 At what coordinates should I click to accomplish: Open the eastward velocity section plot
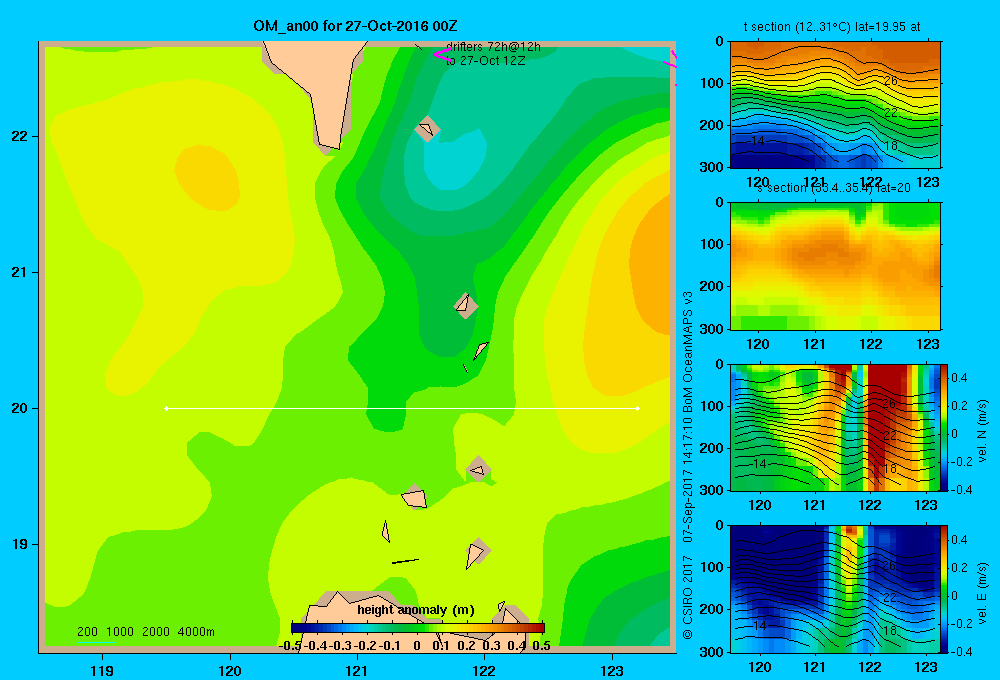835,588
